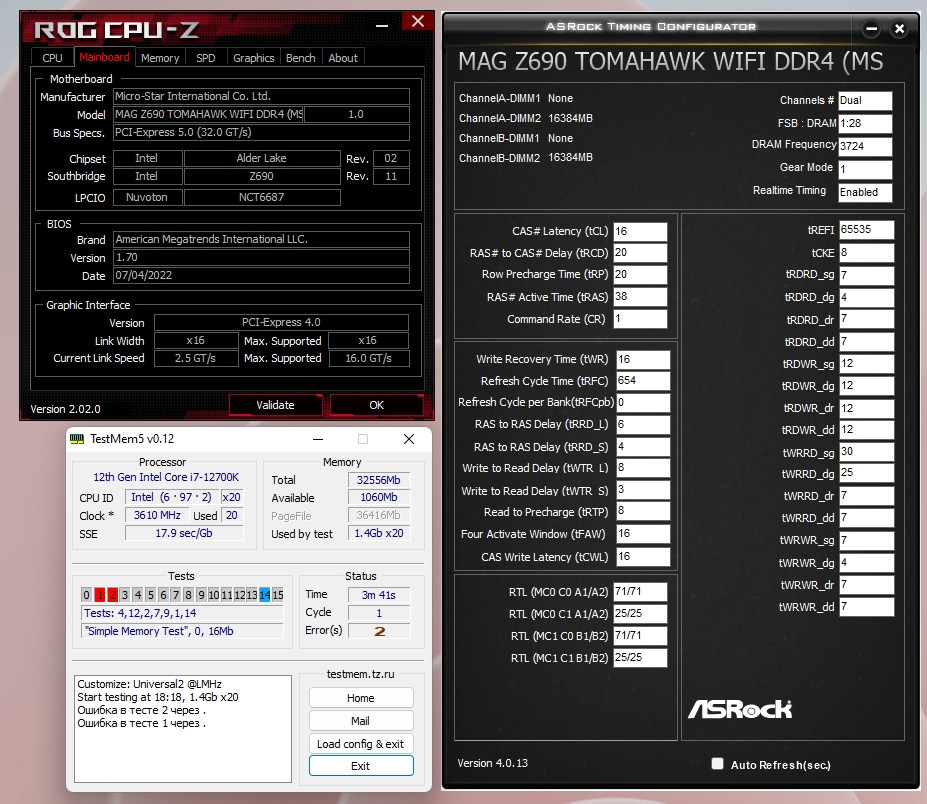Click the Realtime Timing Enabled field
Image resolution: width=927 pixels, height=804 pixels.
865,192
